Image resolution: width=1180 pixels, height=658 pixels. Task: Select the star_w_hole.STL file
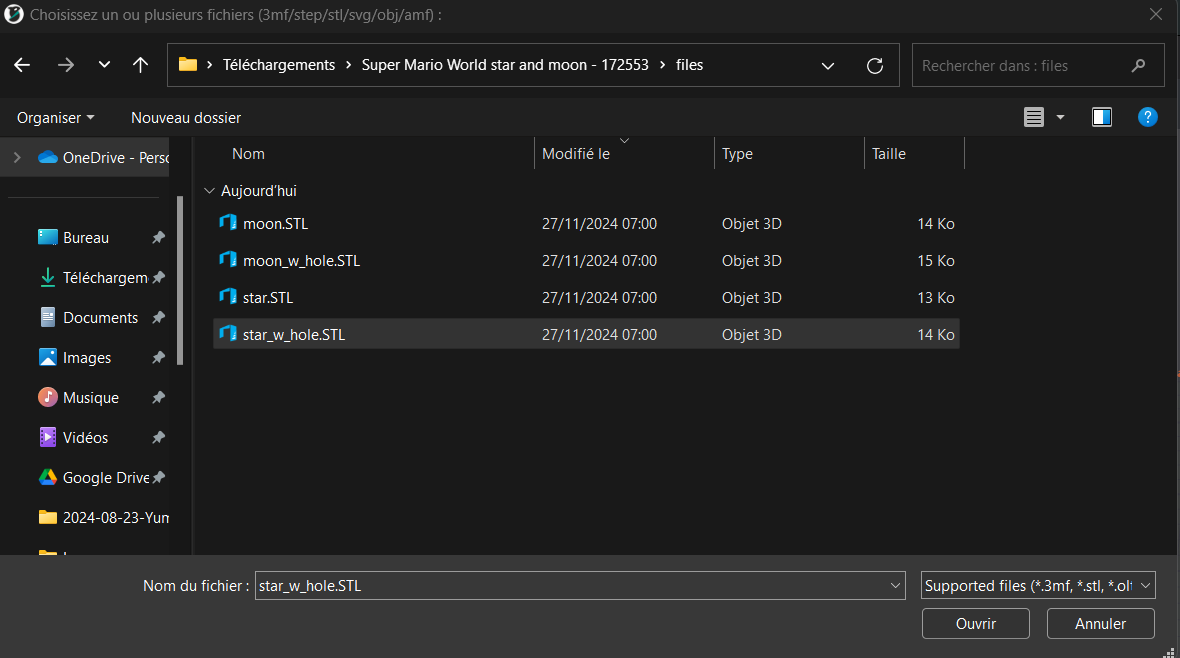click(x=586, y=334)
